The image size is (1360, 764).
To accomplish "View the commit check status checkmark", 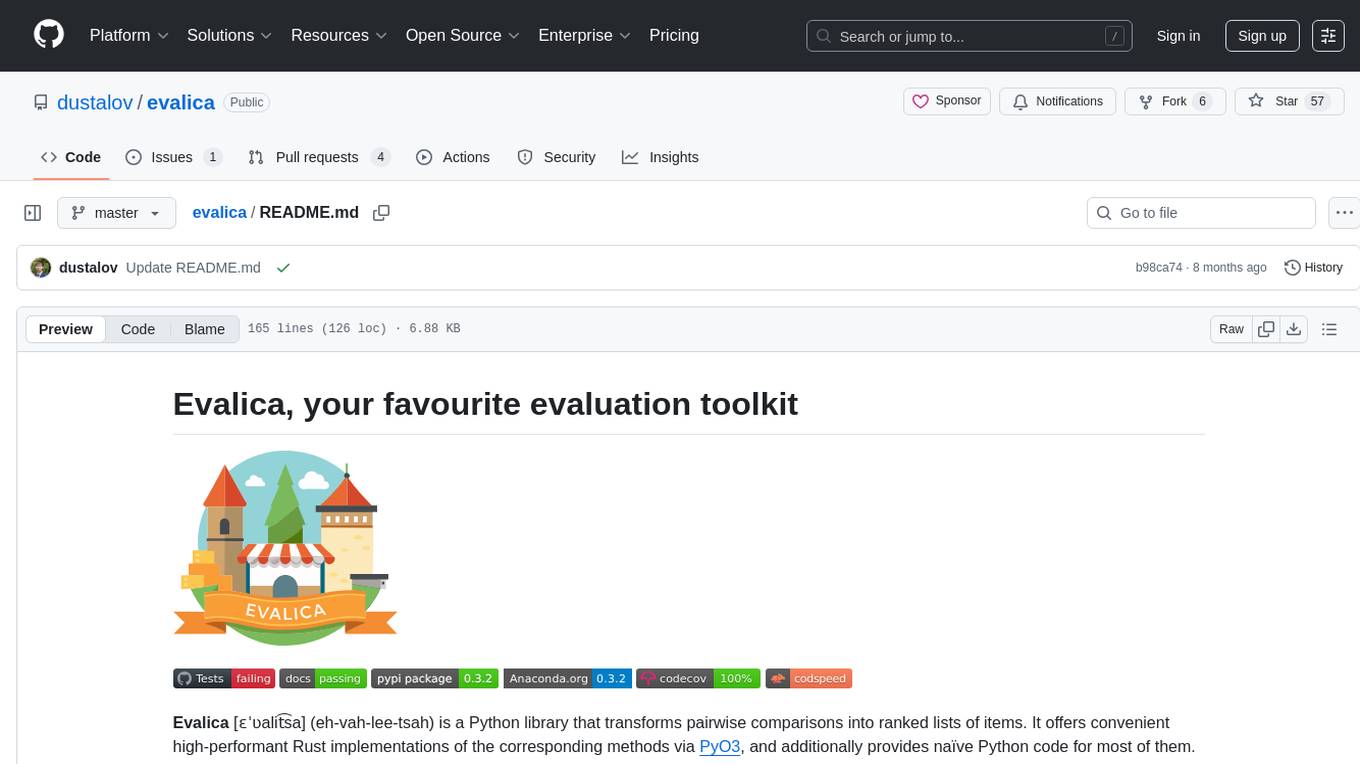I will [x=283, y=268].
